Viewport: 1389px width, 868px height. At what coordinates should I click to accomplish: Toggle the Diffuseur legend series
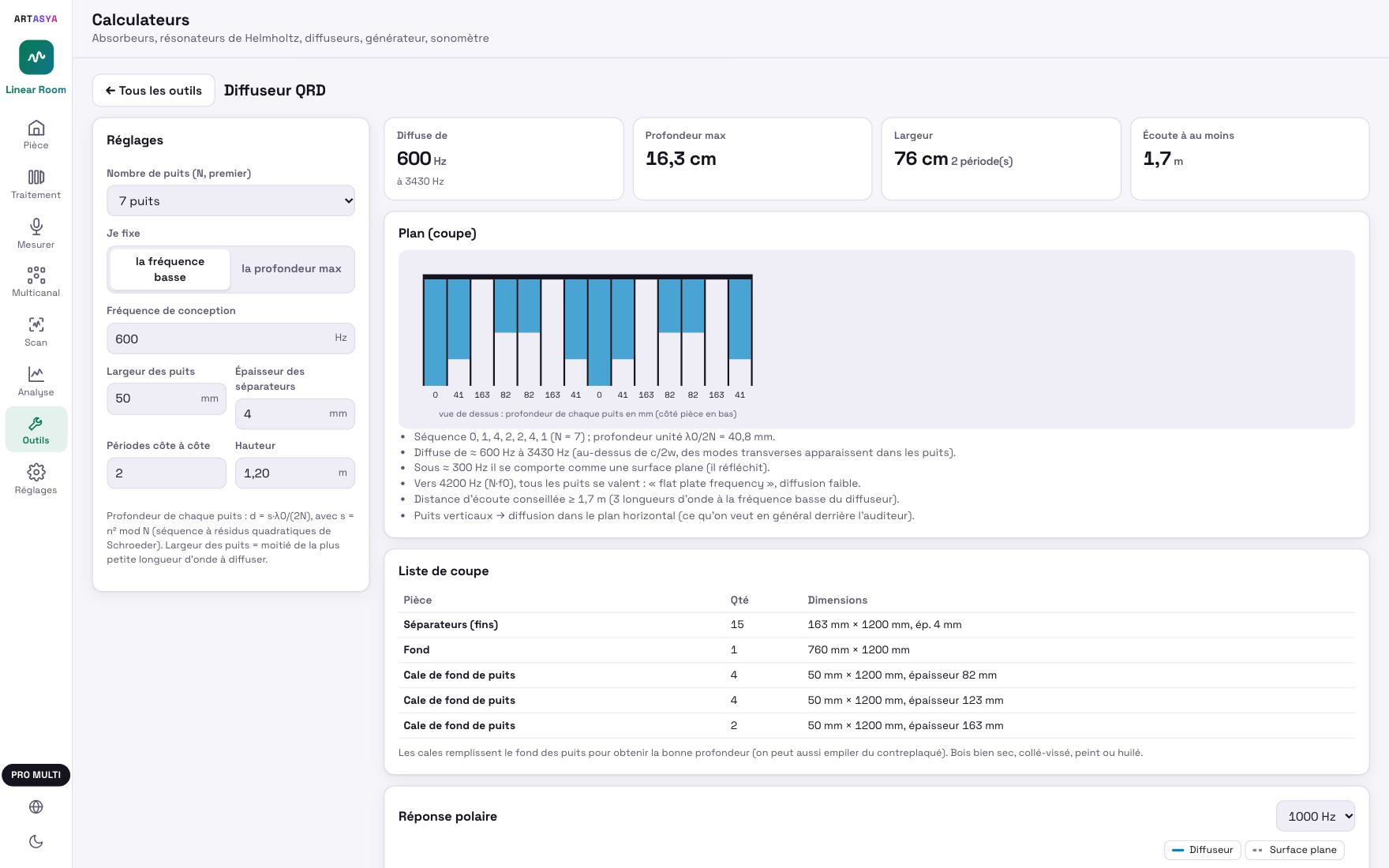[1202, 850]
